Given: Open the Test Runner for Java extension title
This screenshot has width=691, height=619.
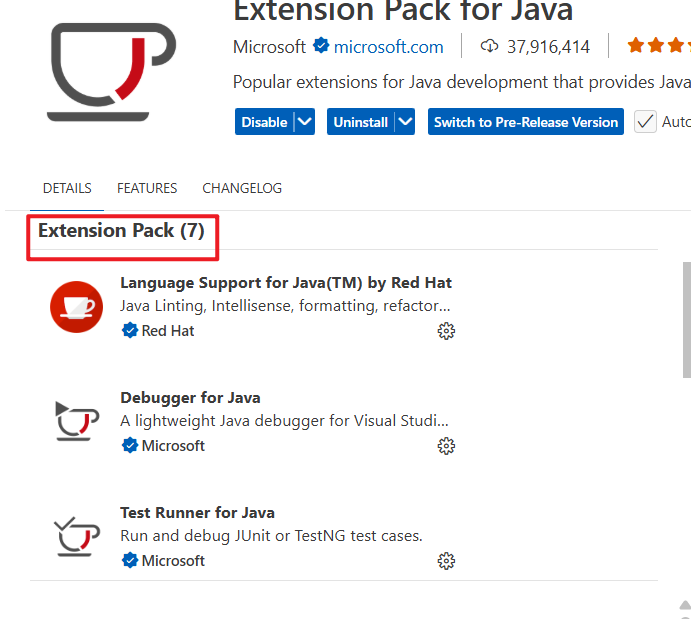Looking at the screenshot, I should tap(197, 513).
